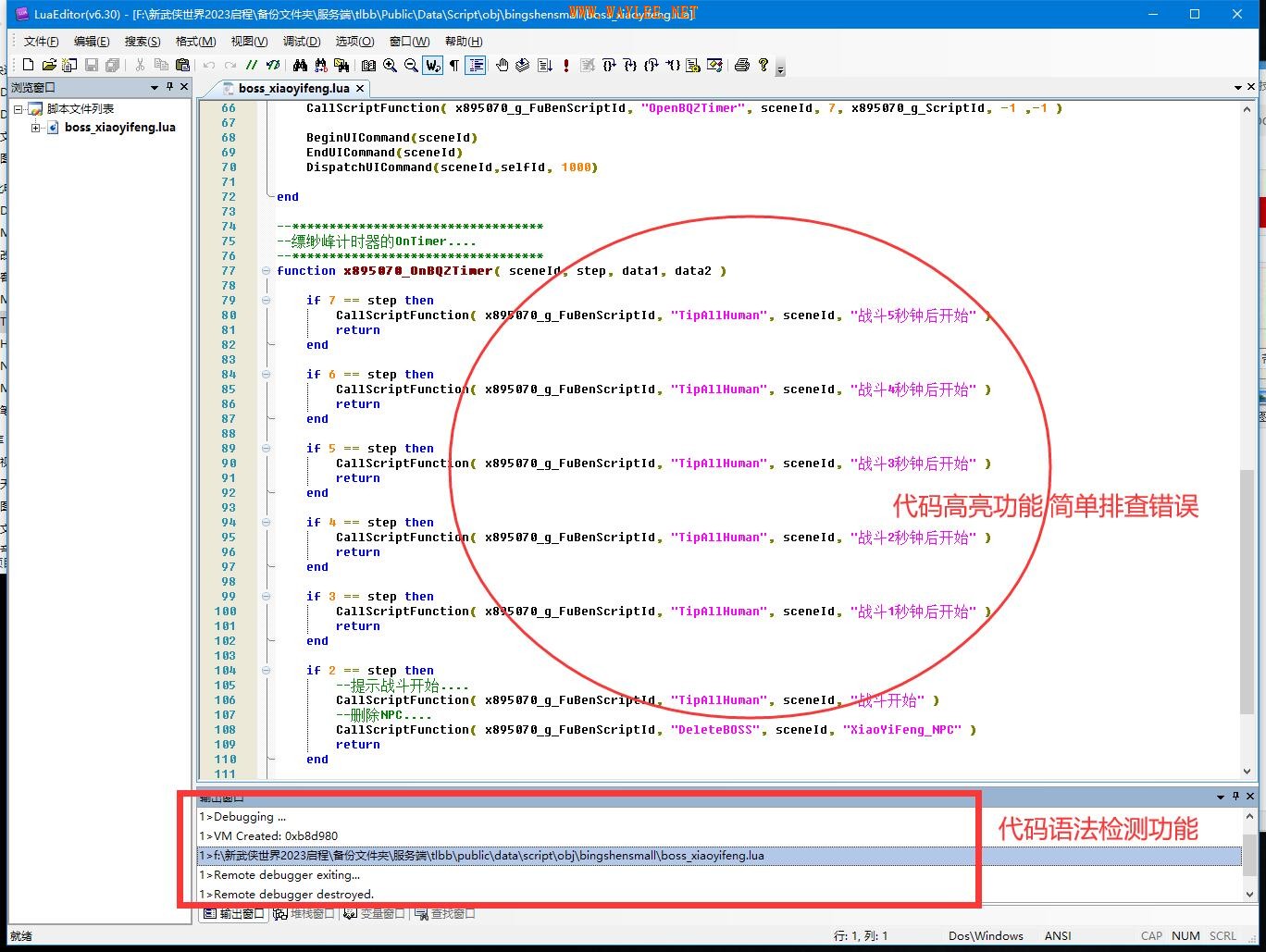
Task: Comment selection with green slashes icon
Action: 252,65
